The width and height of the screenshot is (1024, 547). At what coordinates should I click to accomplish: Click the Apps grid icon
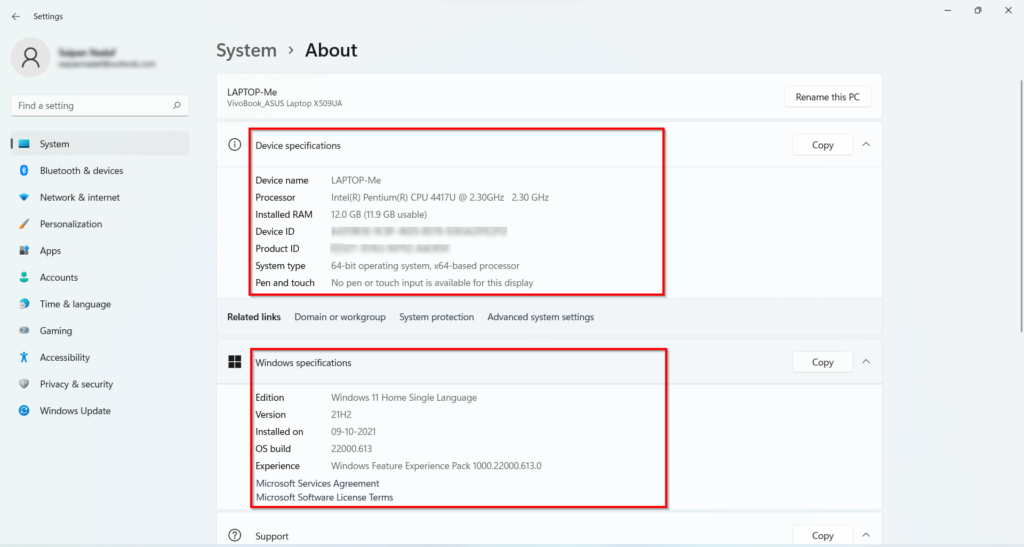tap(24, 251)
